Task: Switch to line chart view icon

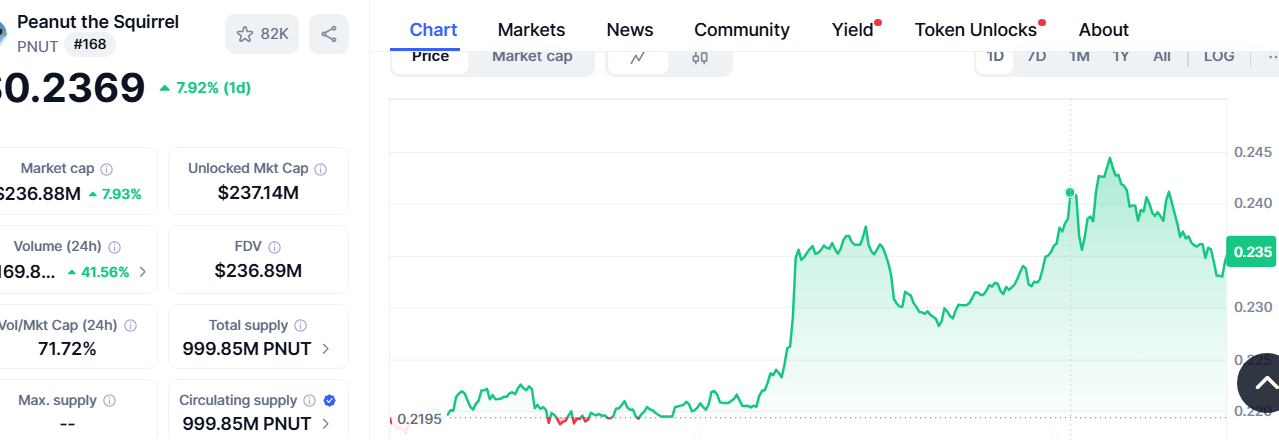Action: click(638, 57)
